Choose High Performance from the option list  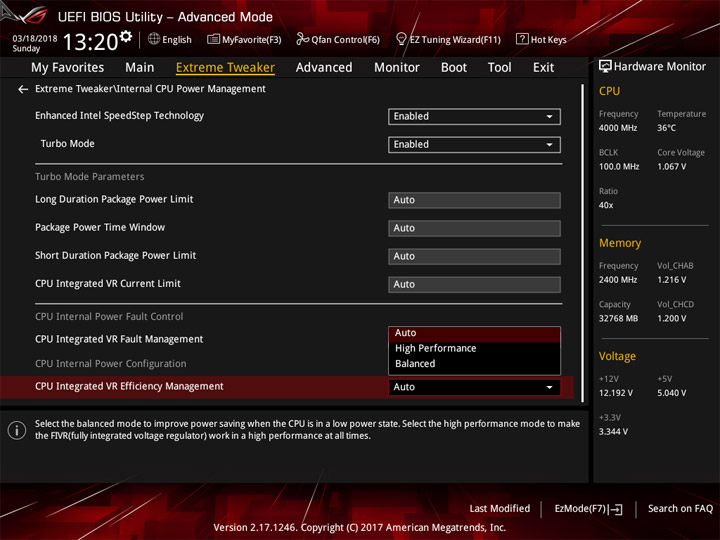[474, 349]
